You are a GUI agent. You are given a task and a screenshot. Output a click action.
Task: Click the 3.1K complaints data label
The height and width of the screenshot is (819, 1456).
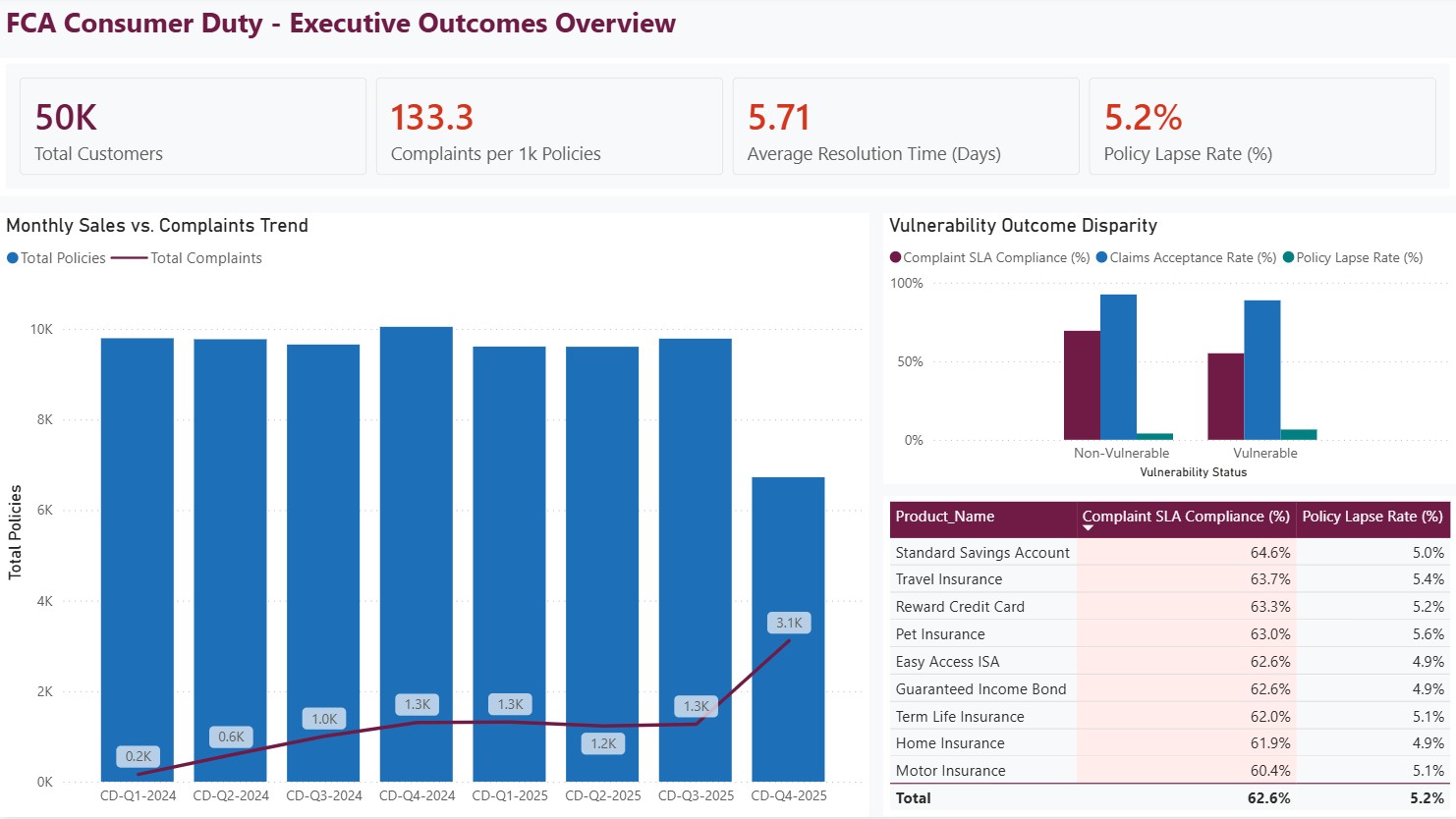point(789,623)
